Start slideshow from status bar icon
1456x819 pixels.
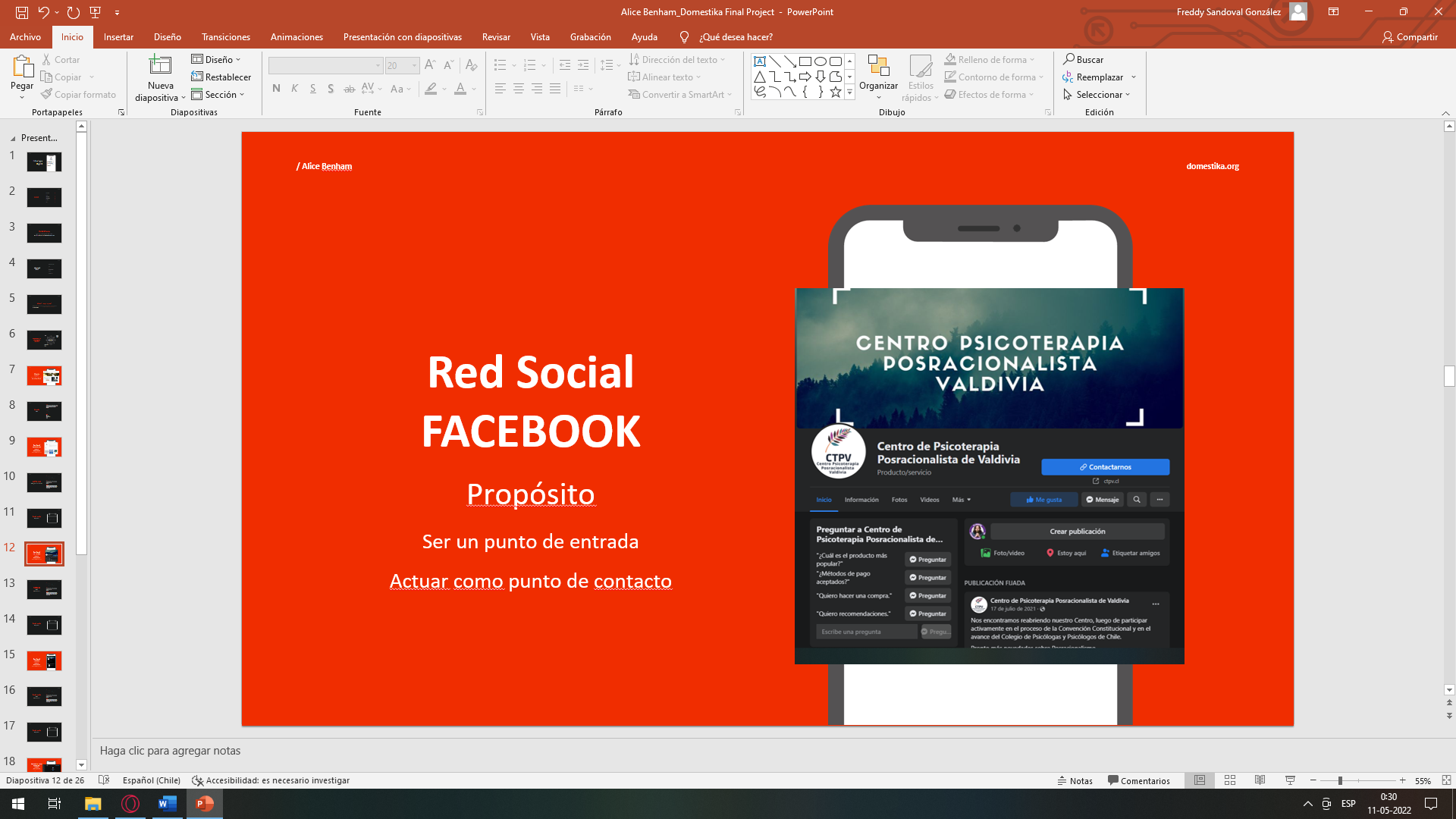(1290, 780)
